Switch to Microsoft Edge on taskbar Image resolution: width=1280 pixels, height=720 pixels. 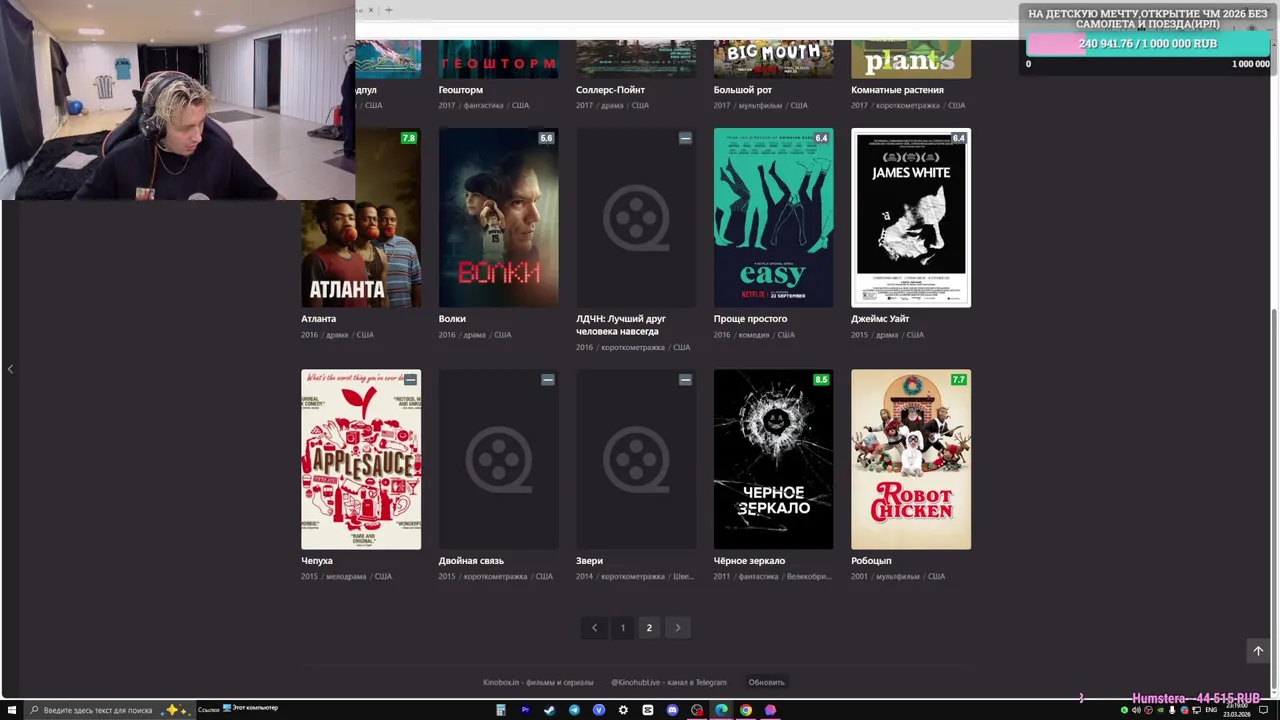point(721,710)
